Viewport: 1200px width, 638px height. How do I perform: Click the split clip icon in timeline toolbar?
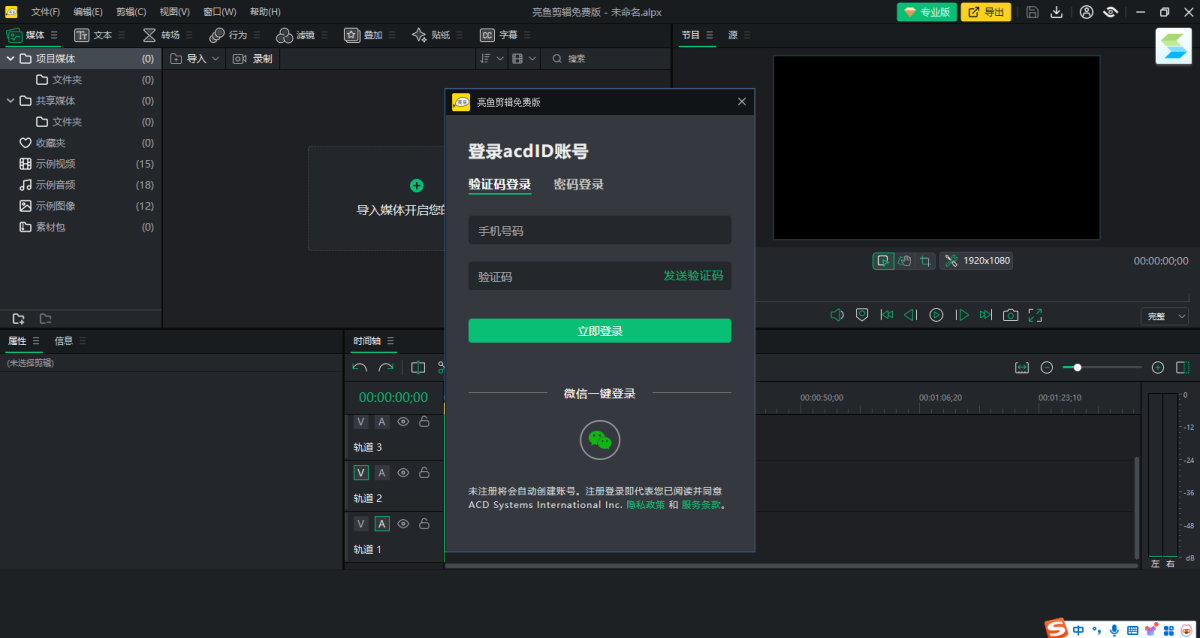(418, 367)
